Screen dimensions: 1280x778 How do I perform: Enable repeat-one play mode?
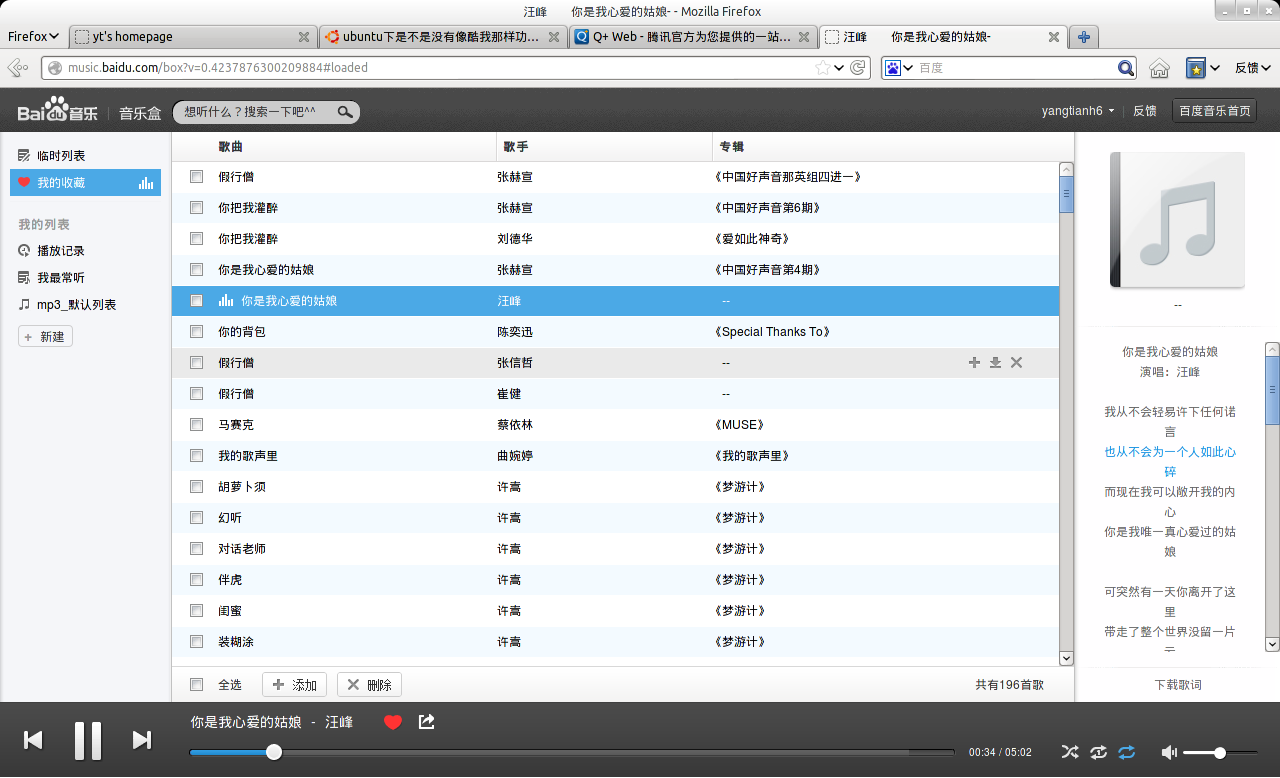click(1099, 752)
